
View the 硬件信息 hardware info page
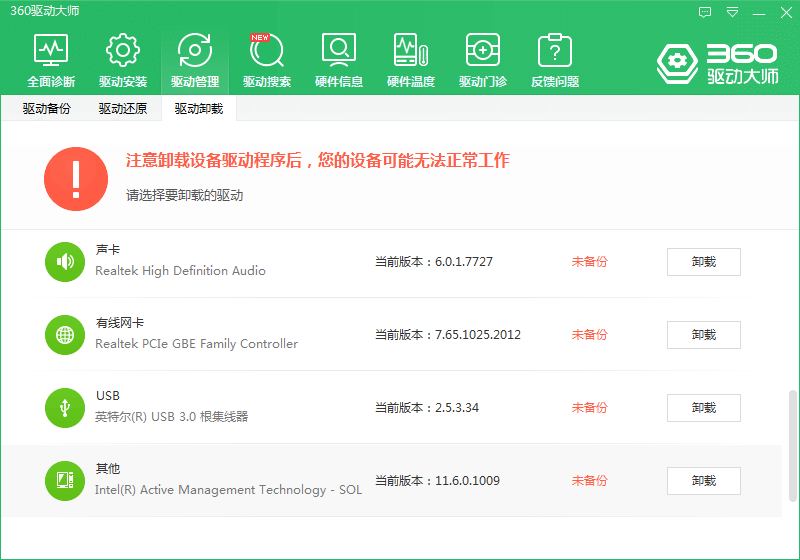click(x=339, y=60)
